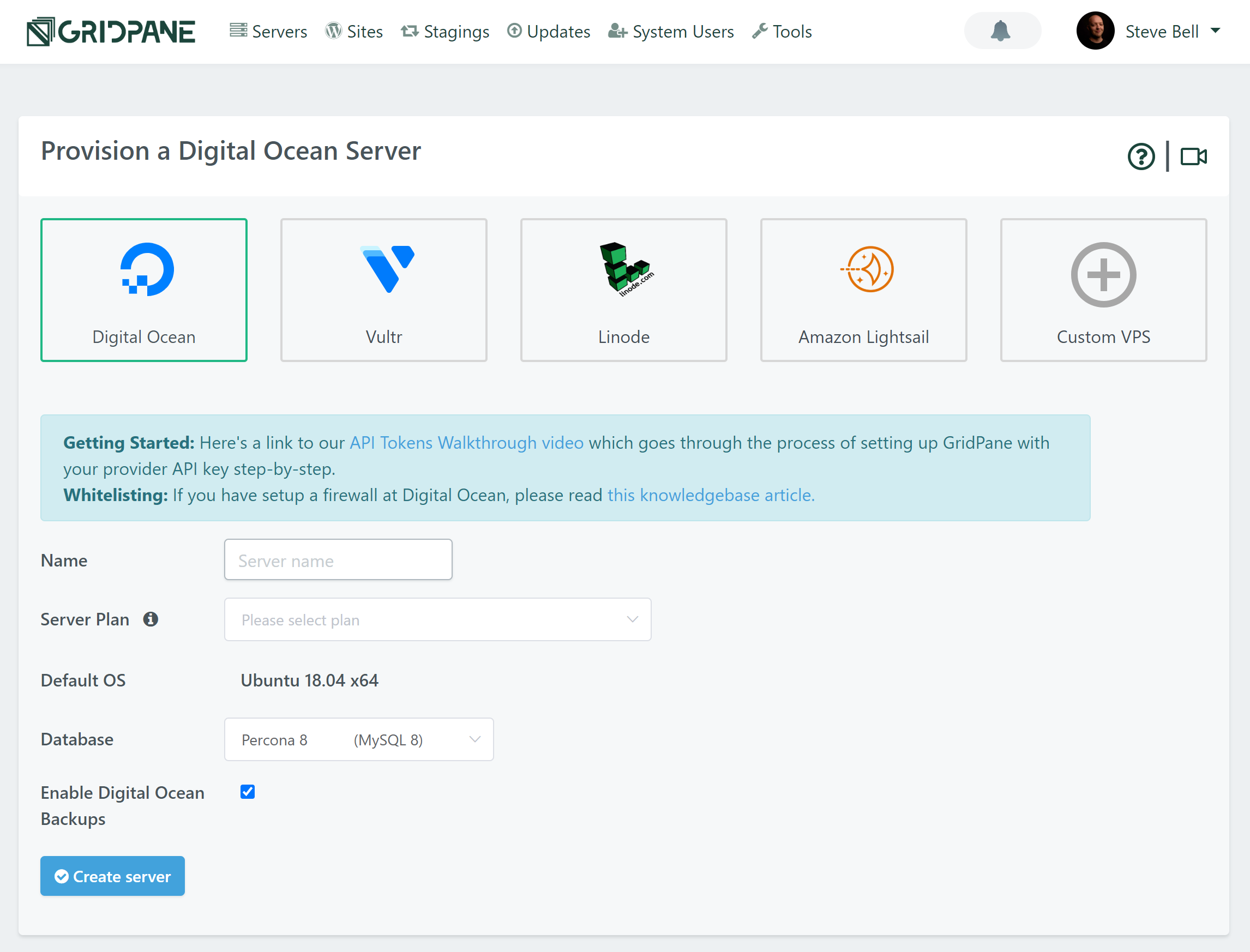
Task: Select the Digital Ocean provider card
Action: [x=144, y=290]
